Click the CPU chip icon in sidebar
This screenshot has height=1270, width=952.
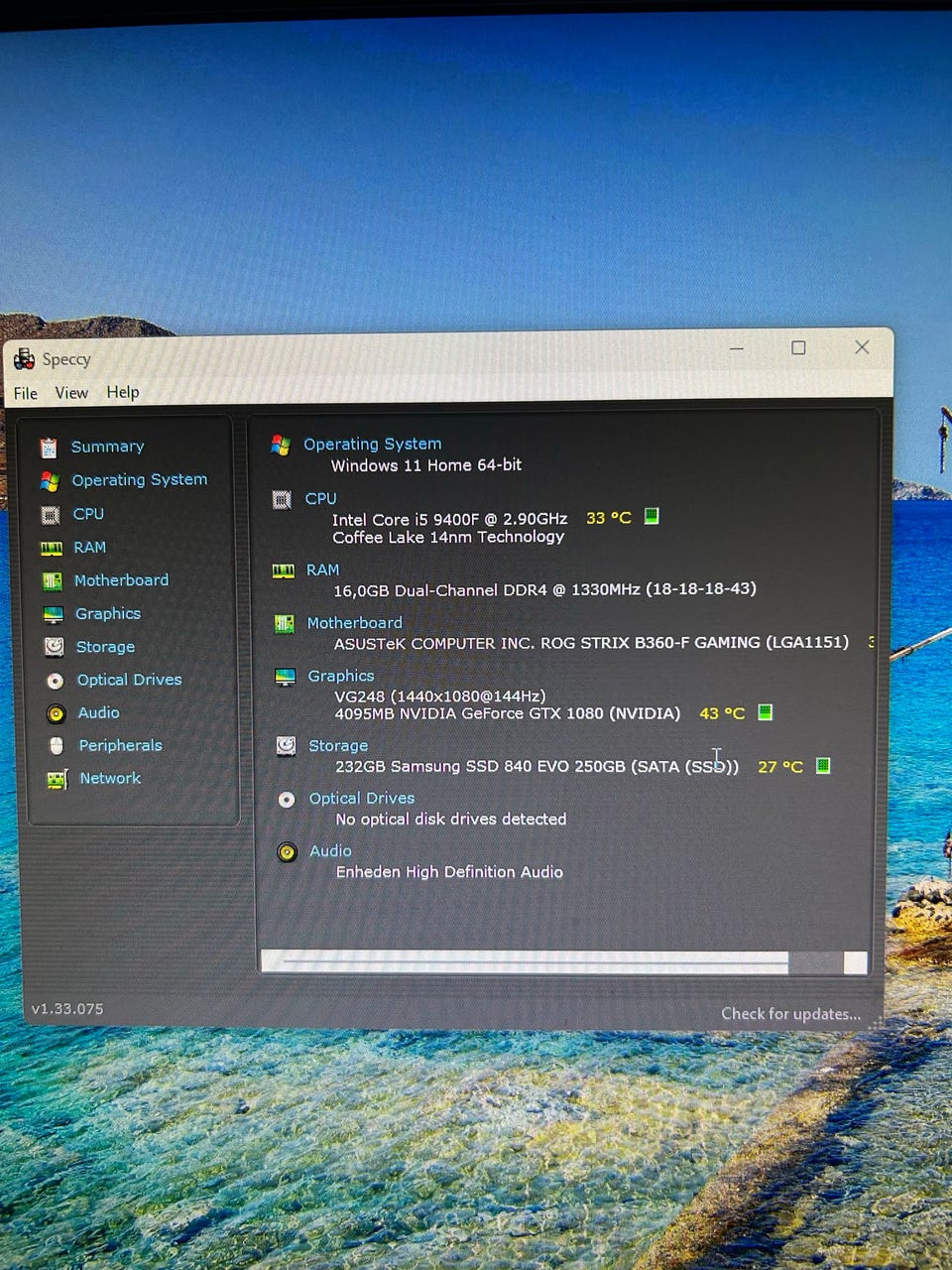[51, 515]
